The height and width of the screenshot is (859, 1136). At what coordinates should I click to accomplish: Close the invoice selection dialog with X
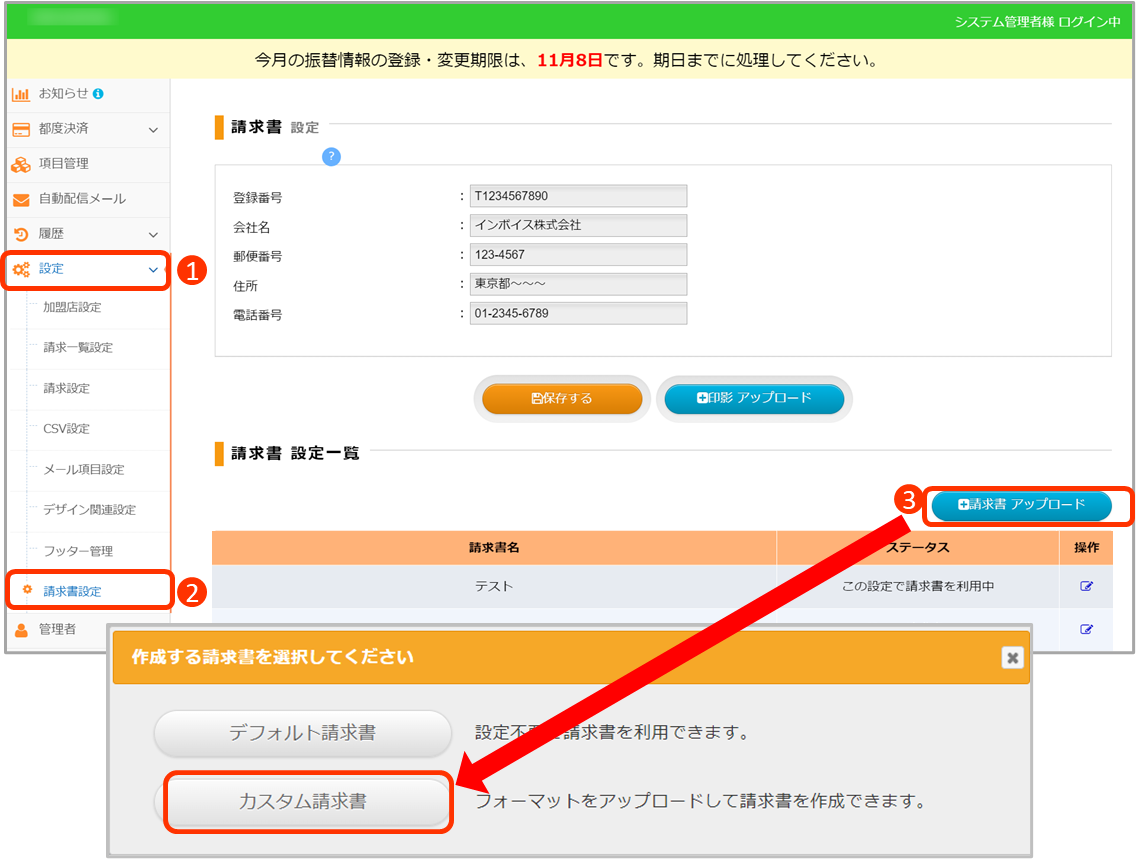(x=1013, y=657)
